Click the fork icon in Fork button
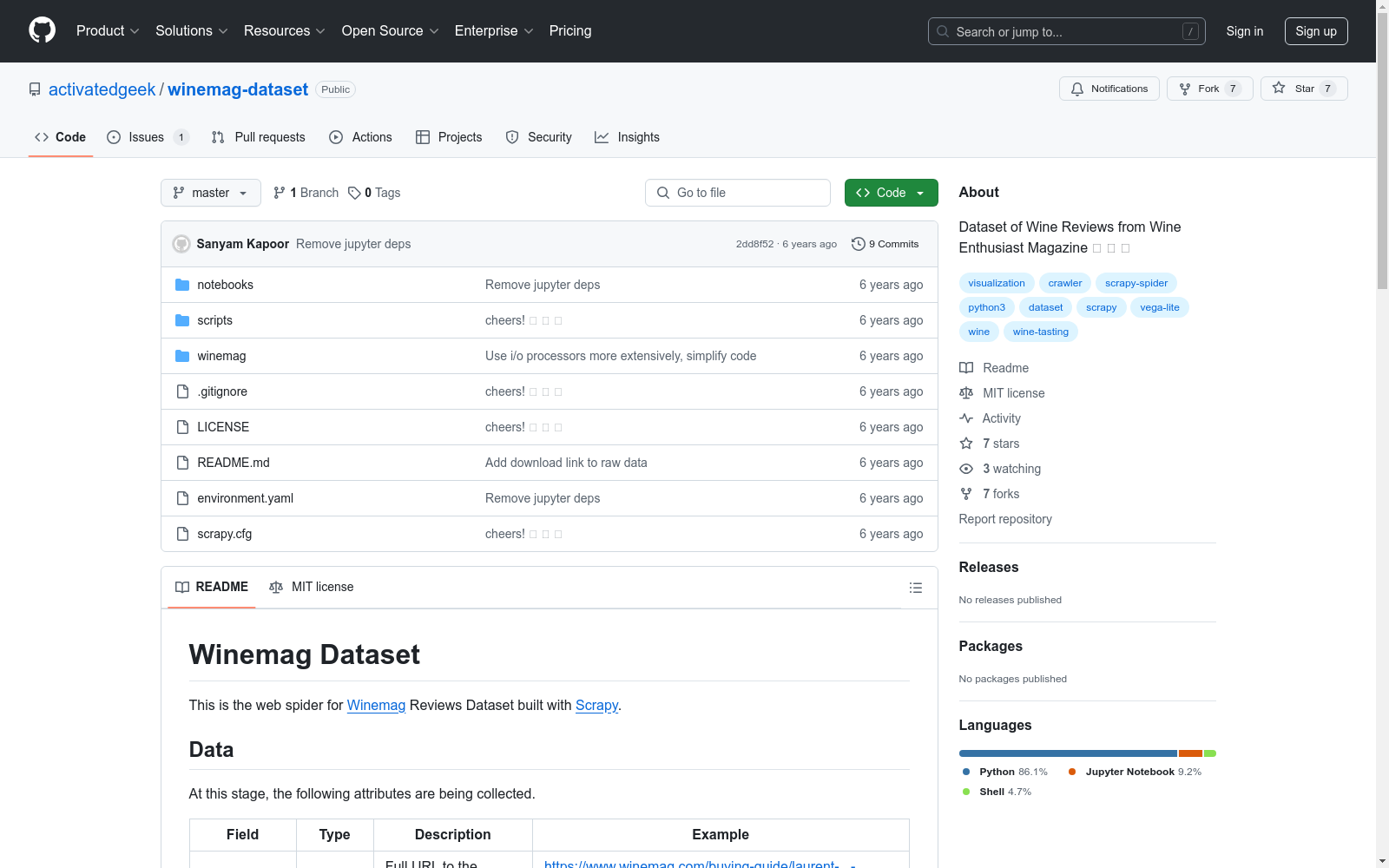Screen dimensions: 1389x868 click(x=1185, y=89)
